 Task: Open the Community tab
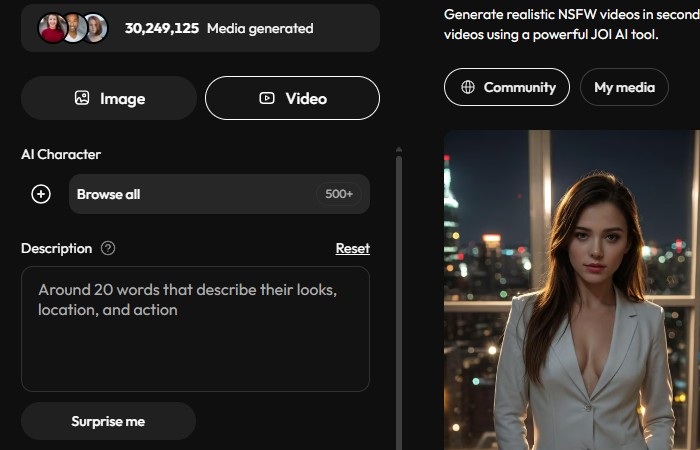tap(507, 87)
